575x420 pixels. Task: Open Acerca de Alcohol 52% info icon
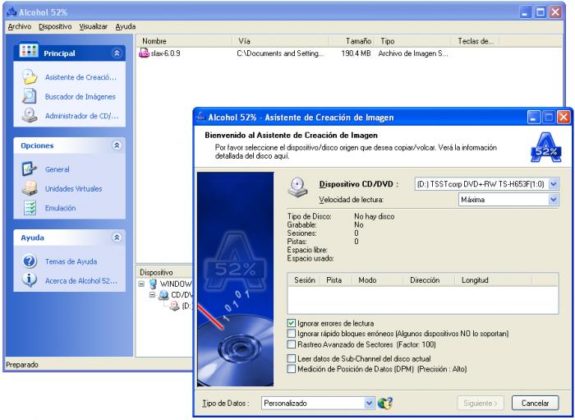pyautogui.click(x=29, y=280)
